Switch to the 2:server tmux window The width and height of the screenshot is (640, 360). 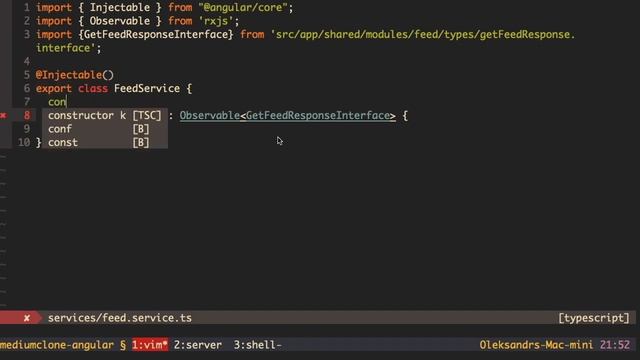point(198,345)
